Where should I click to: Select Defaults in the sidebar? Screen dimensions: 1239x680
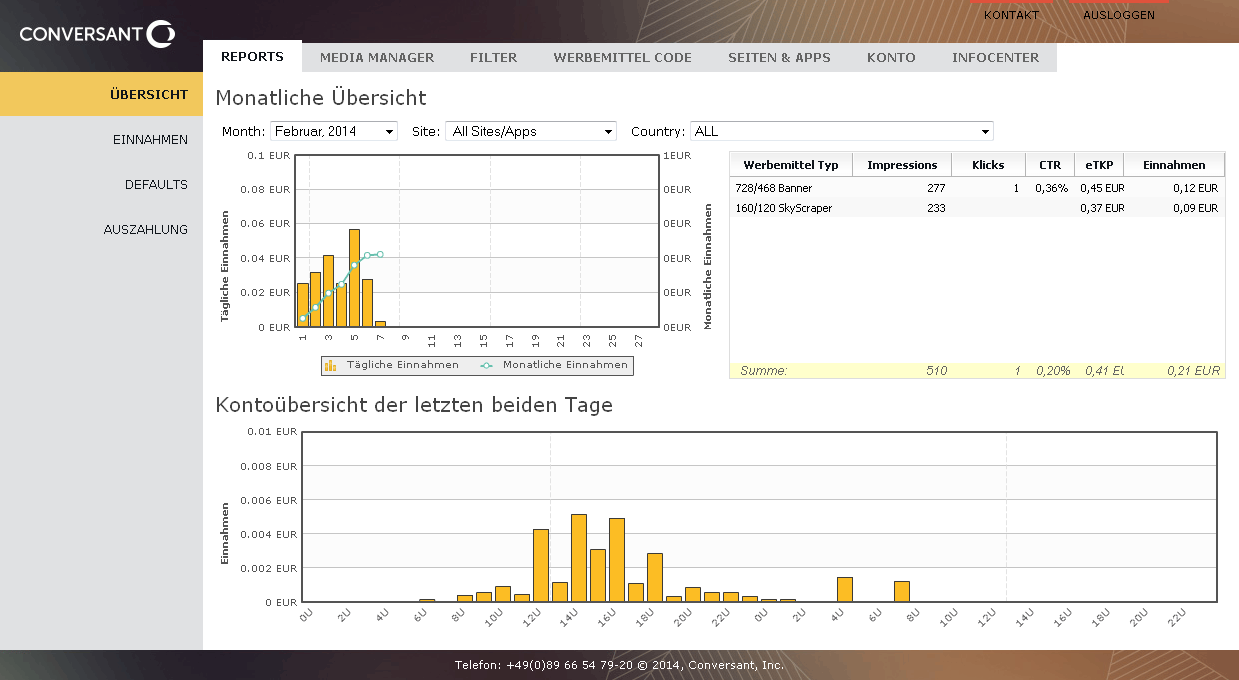pyautogui.click(x=156, y=185)
